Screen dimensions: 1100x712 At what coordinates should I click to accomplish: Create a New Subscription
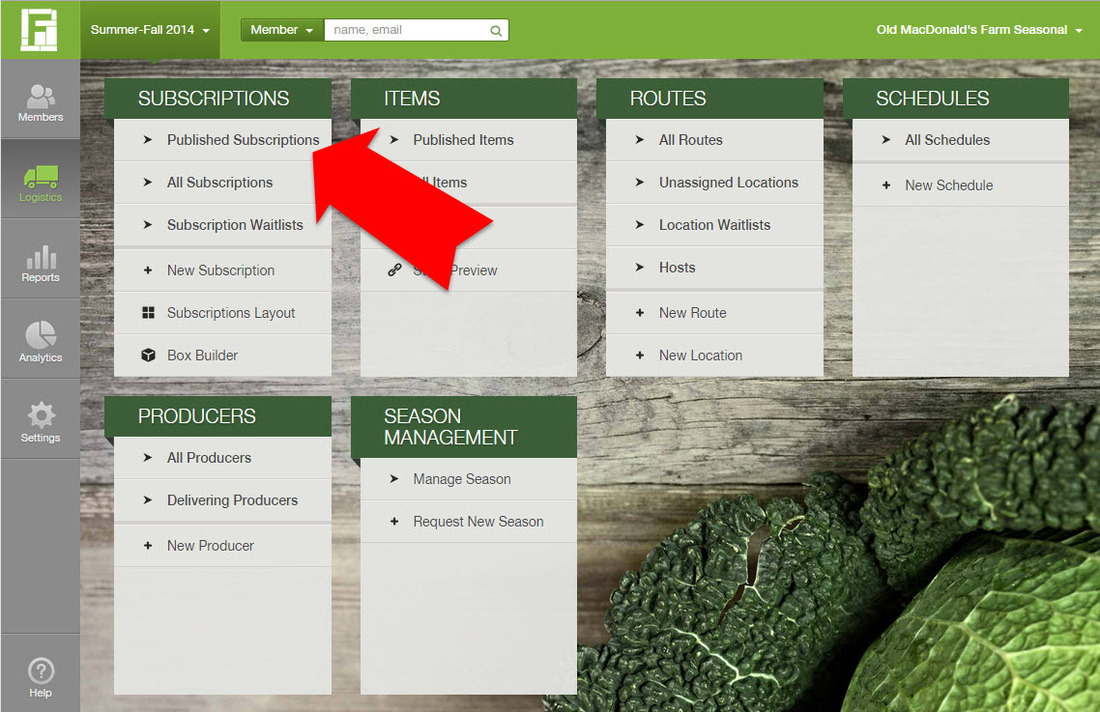tap(222, 270)
